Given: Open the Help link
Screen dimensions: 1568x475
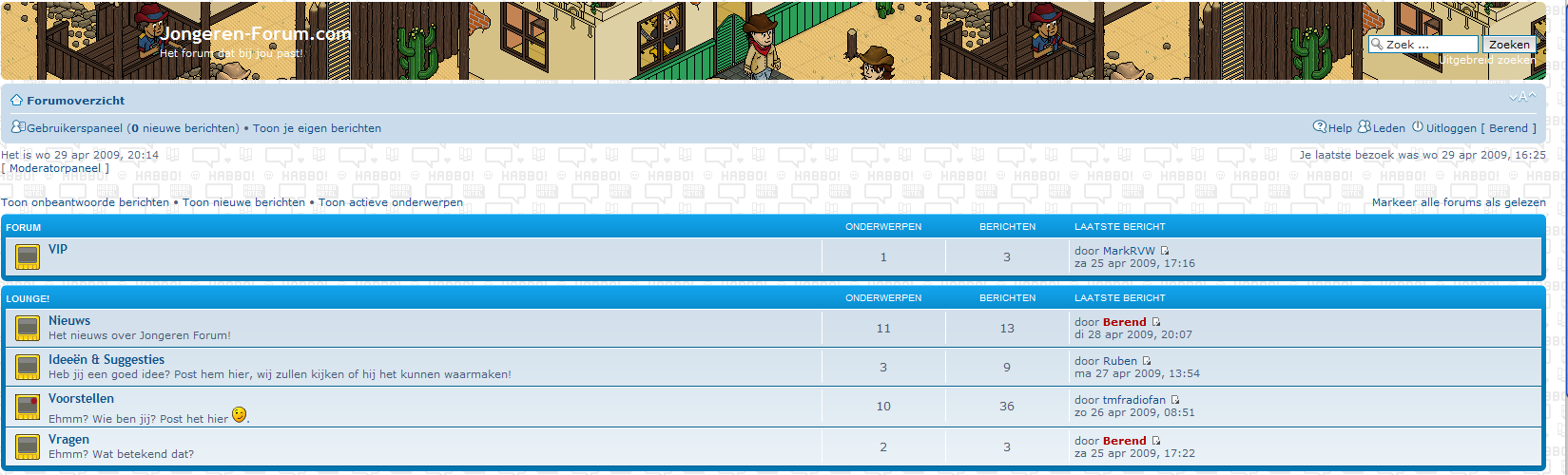Looking at the screenshot, I should 1340,128.
